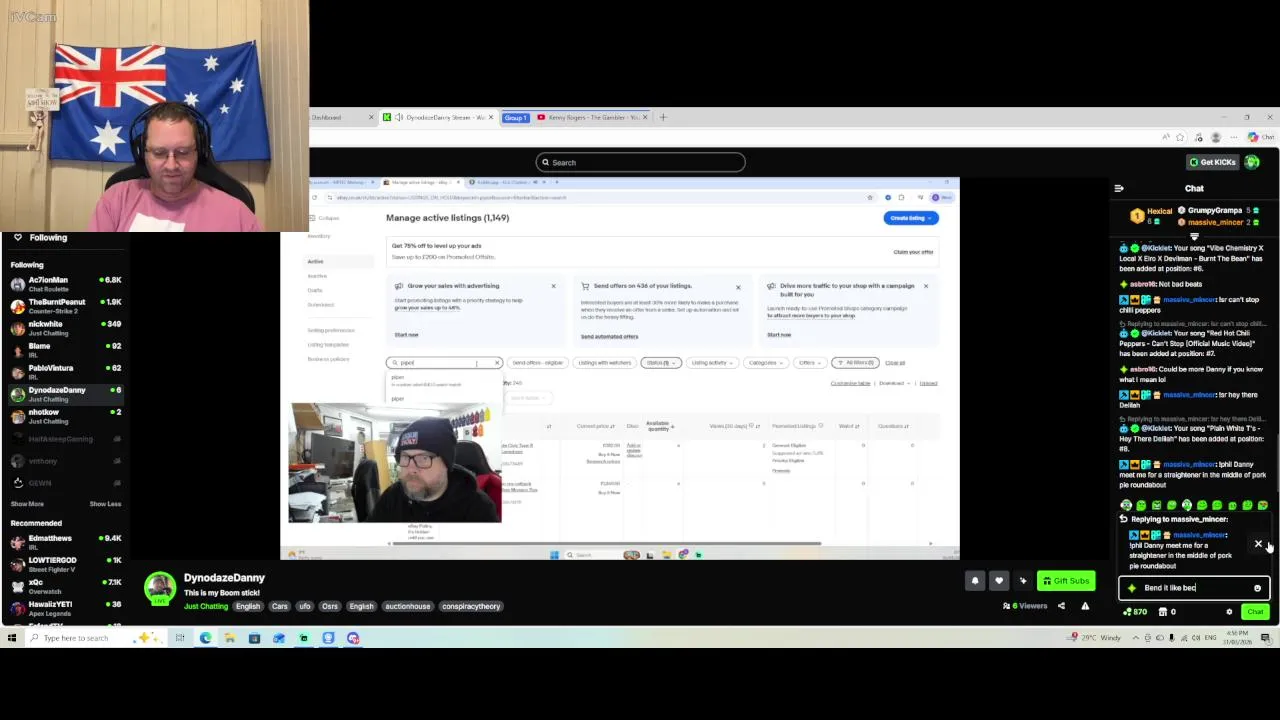The image size is (1280, 720).
Task: Click Claim your offer link
Action: 913,252
